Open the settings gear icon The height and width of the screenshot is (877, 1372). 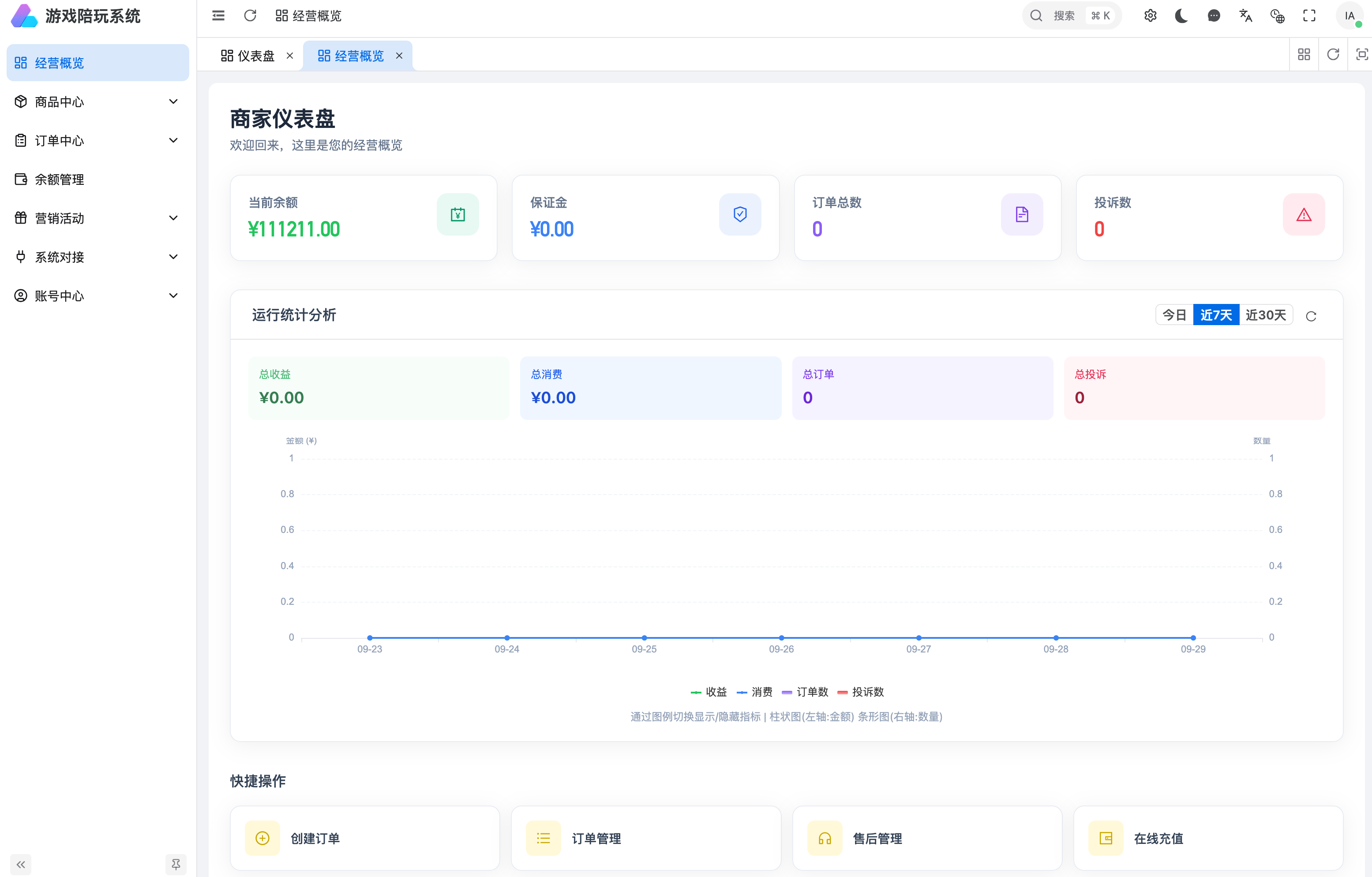[x=1151, y=15]
